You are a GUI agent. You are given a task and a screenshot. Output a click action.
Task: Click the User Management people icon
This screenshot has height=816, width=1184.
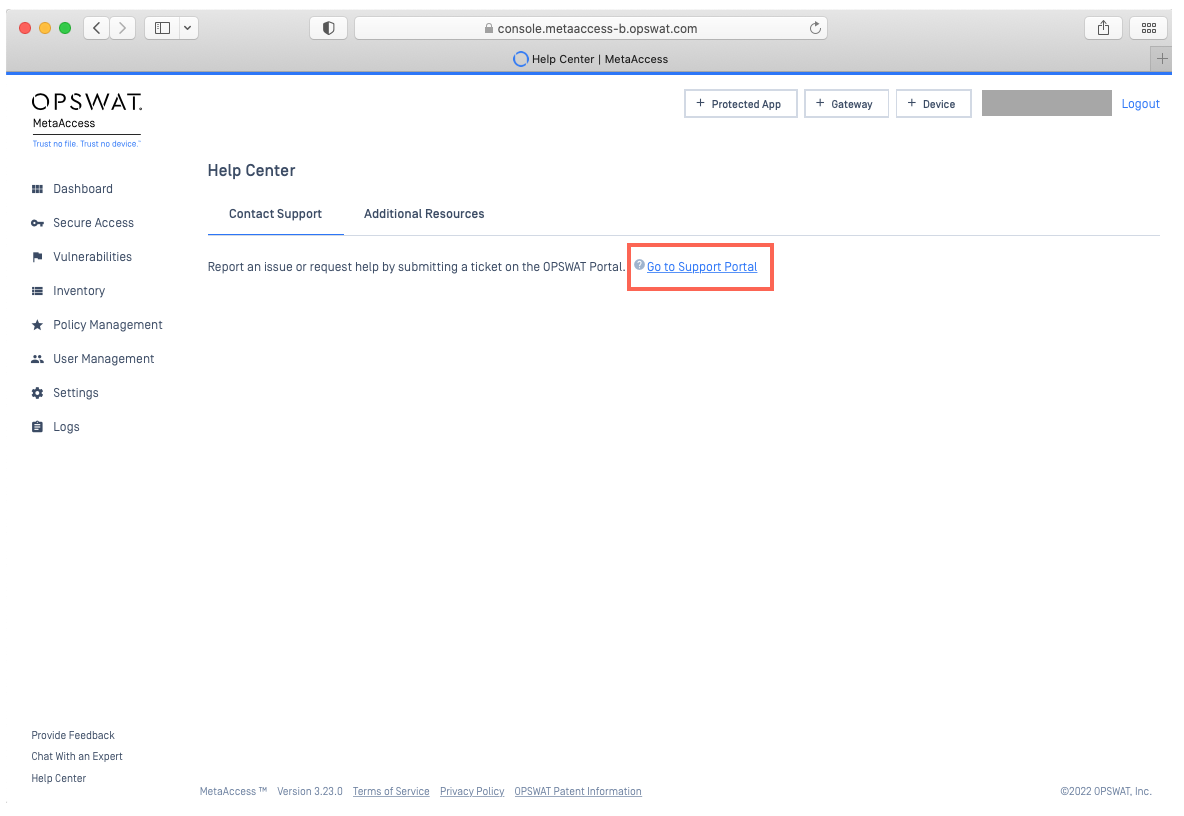pos(37,359)
